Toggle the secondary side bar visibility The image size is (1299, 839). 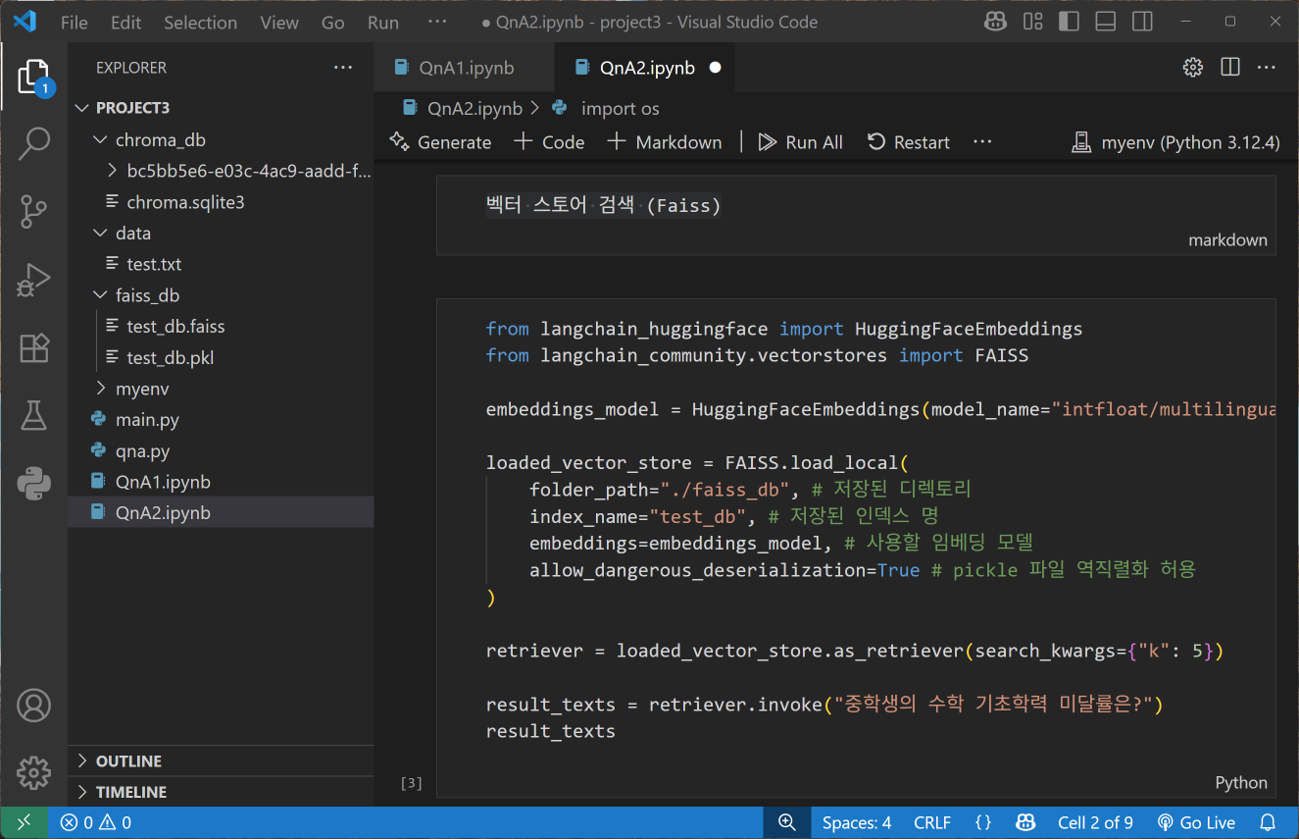[1143, 22]
